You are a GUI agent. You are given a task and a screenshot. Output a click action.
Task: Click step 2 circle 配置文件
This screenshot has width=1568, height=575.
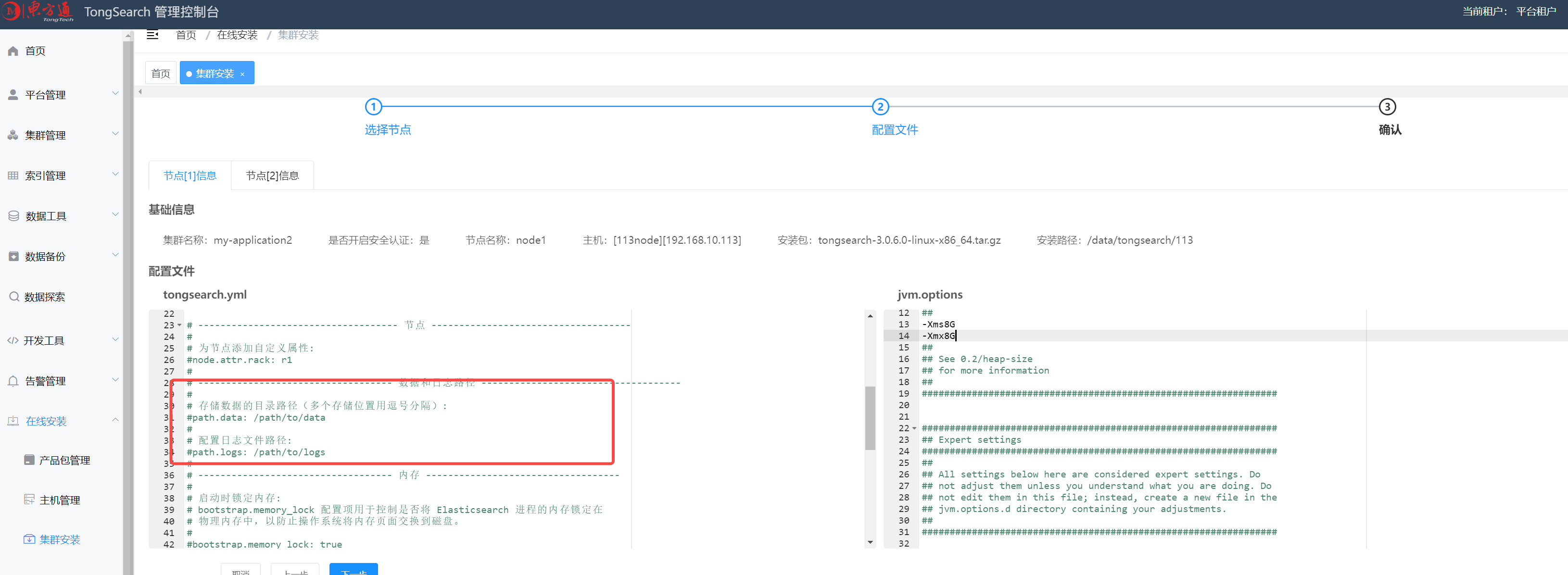point(880,107)
